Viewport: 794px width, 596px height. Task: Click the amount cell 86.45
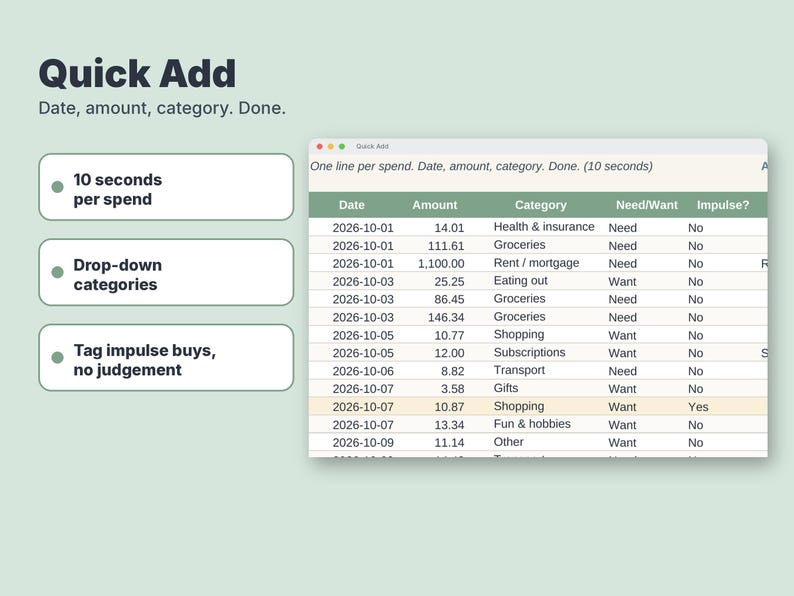449,299
